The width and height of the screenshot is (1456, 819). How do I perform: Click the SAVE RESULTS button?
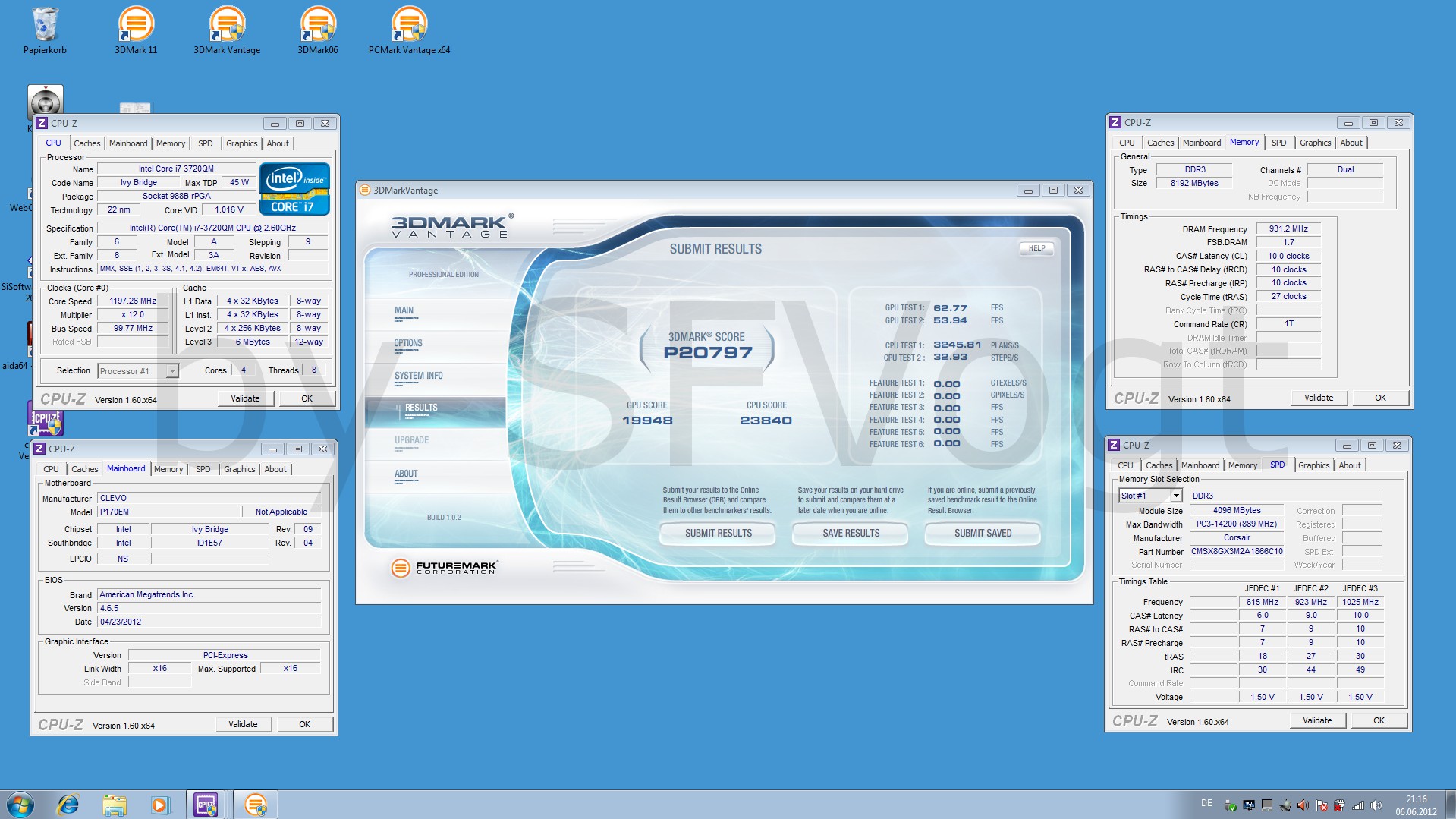point(851,533)
